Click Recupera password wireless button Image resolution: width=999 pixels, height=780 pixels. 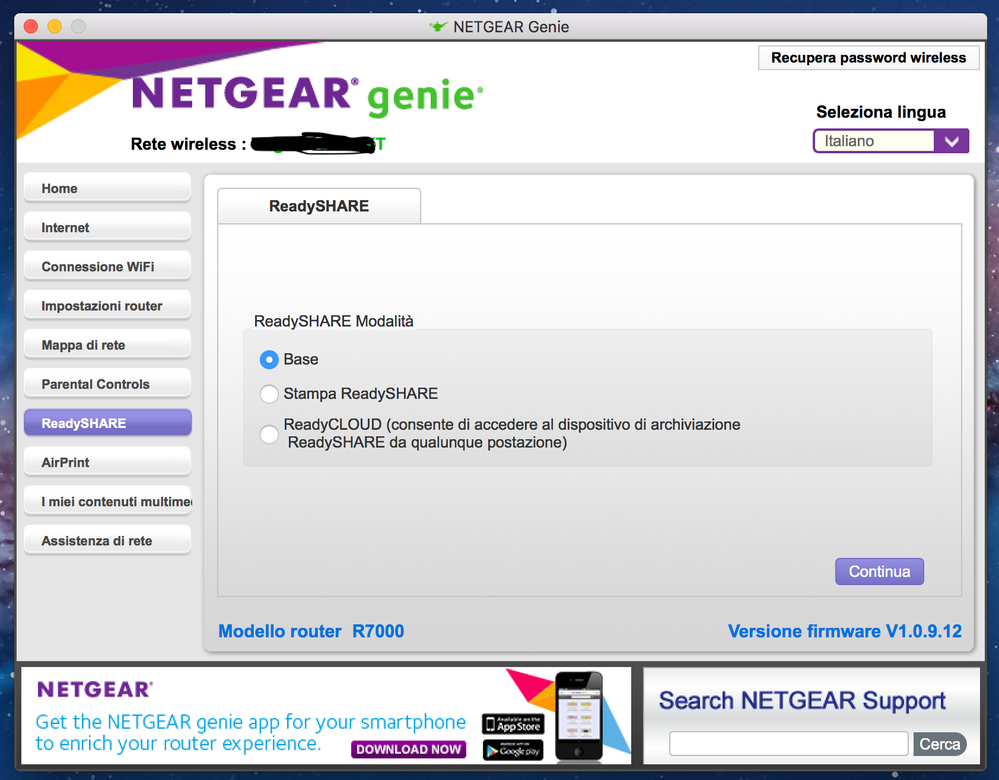tap(868, 58)
